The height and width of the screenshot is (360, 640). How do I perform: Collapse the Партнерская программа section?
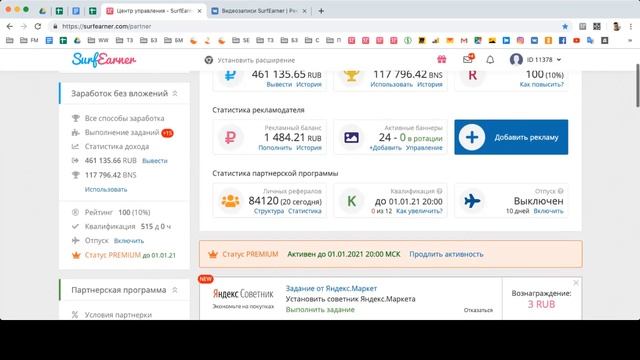[175, 290]
